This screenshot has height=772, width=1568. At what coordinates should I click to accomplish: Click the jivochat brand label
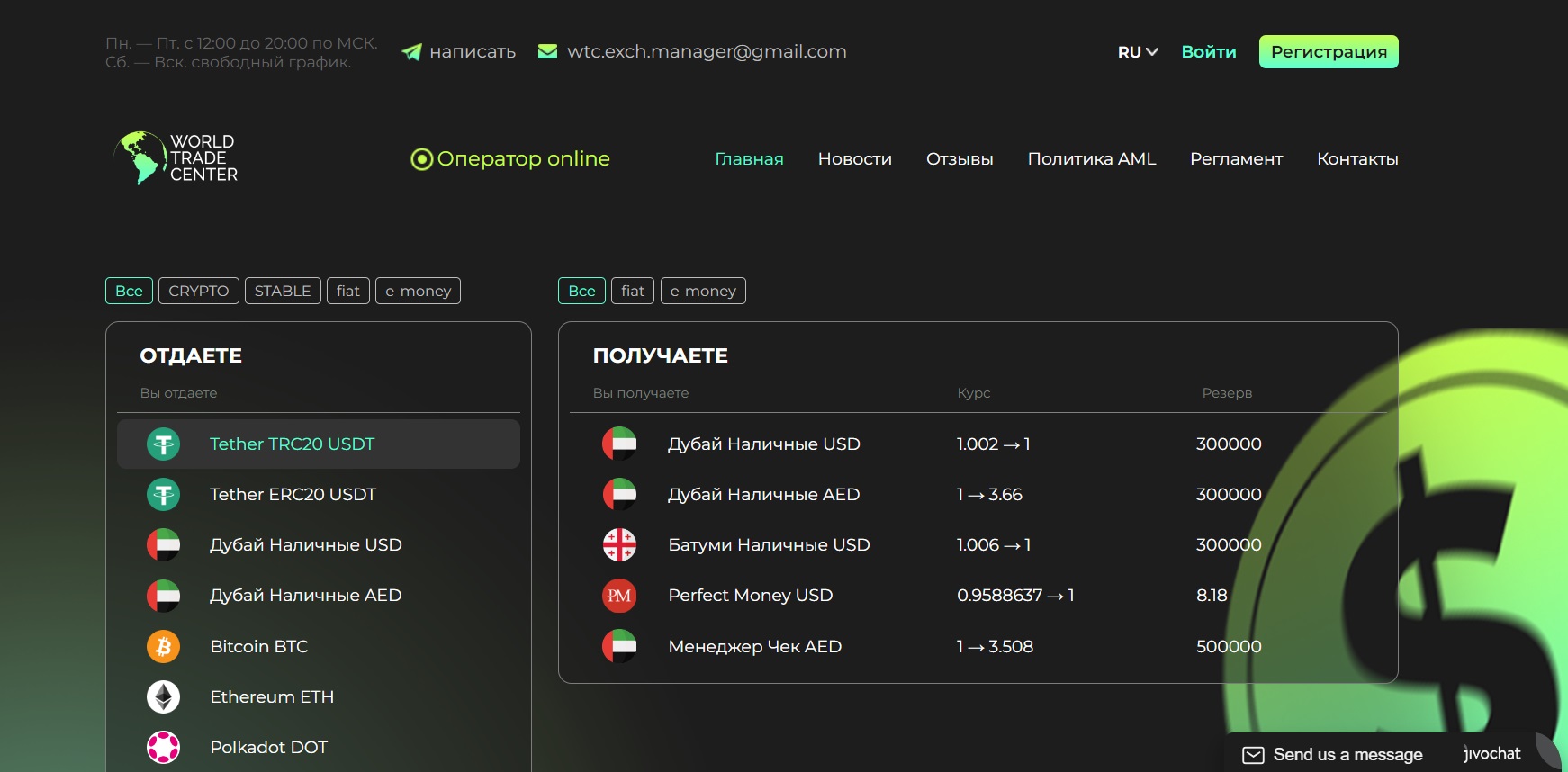click(1492, 754)
